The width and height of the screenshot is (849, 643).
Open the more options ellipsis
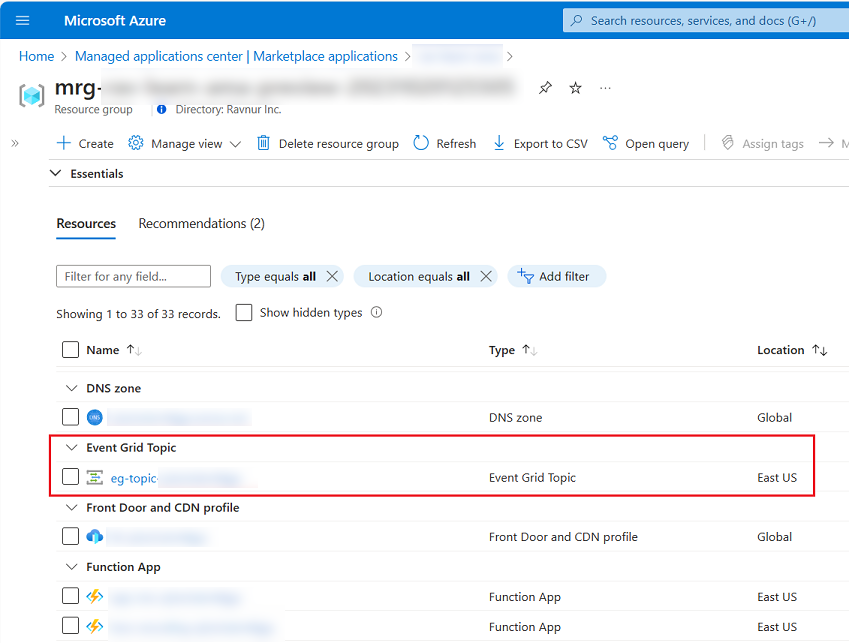pos(605,88)
